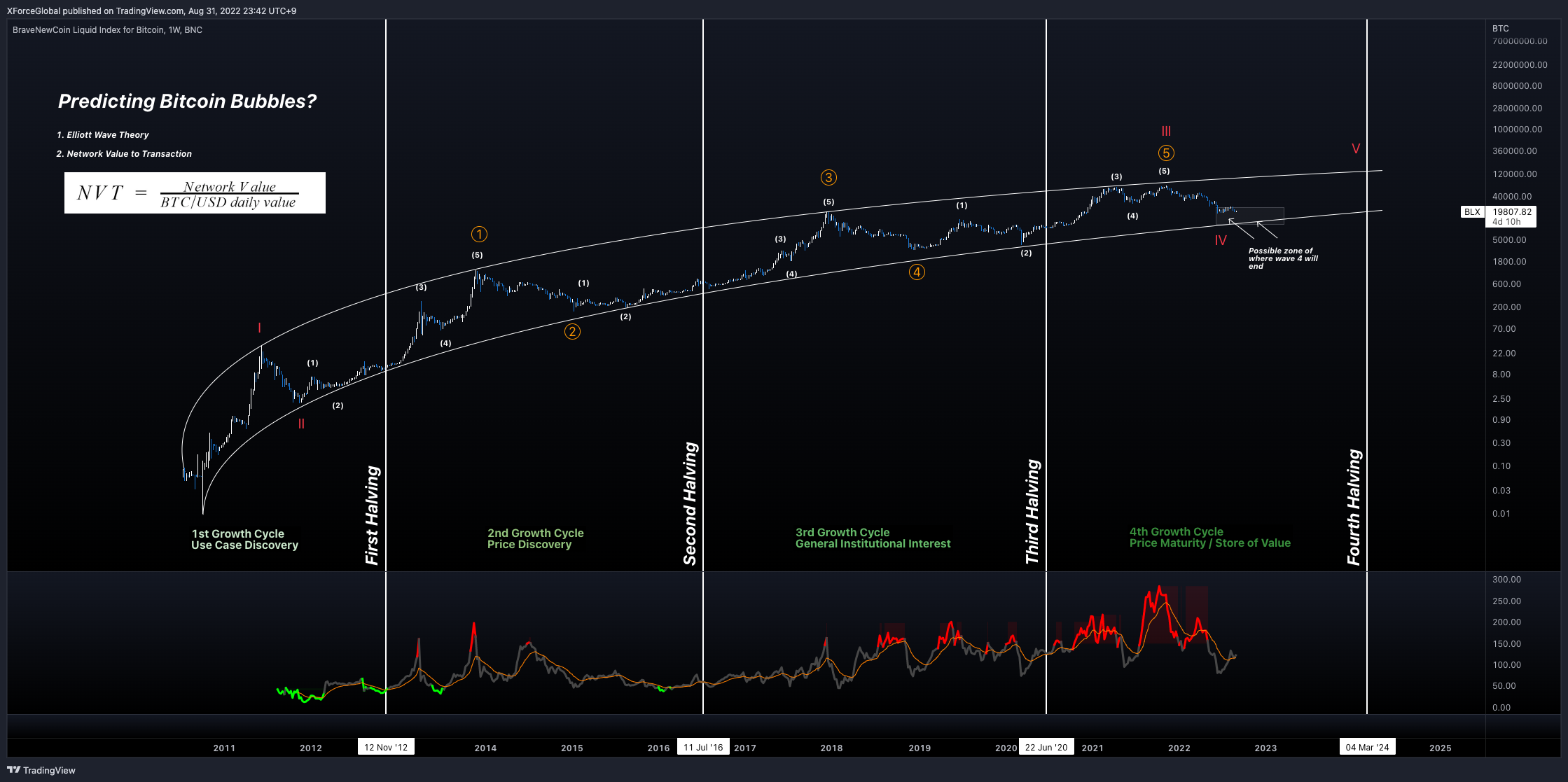Click the BTC currency label above price axis
Image resolution: width=1568 pixels, height=782 pixels.
[x=1501, y=29]
